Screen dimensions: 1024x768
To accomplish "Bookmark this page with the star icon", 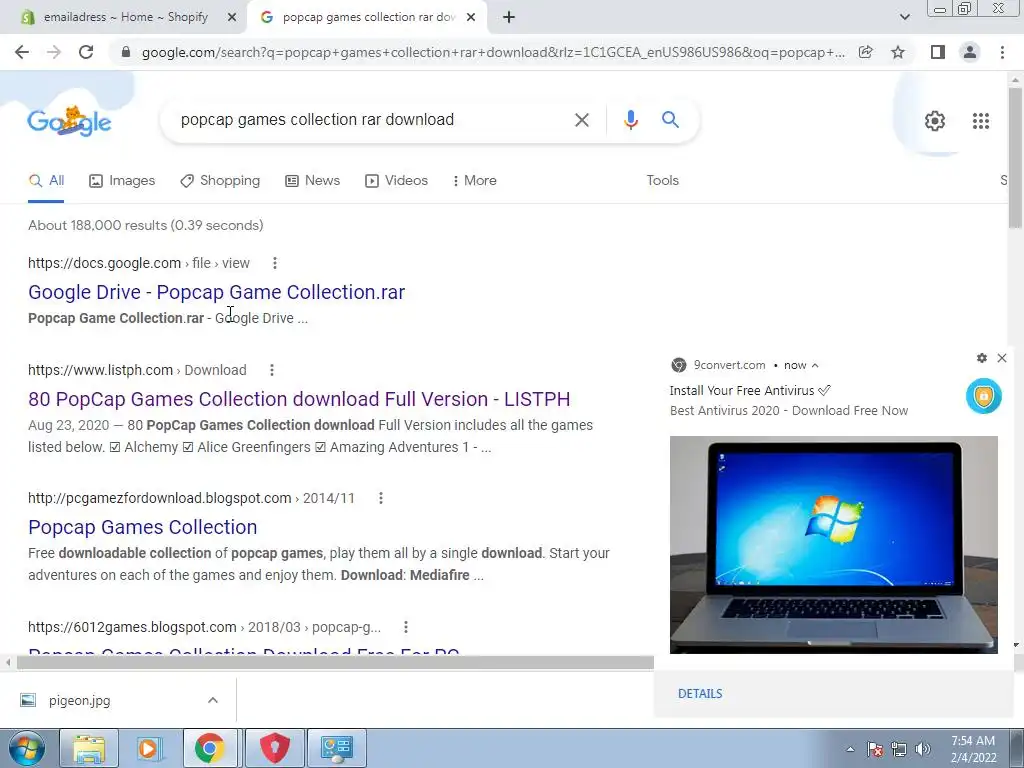I will [898, 52].
